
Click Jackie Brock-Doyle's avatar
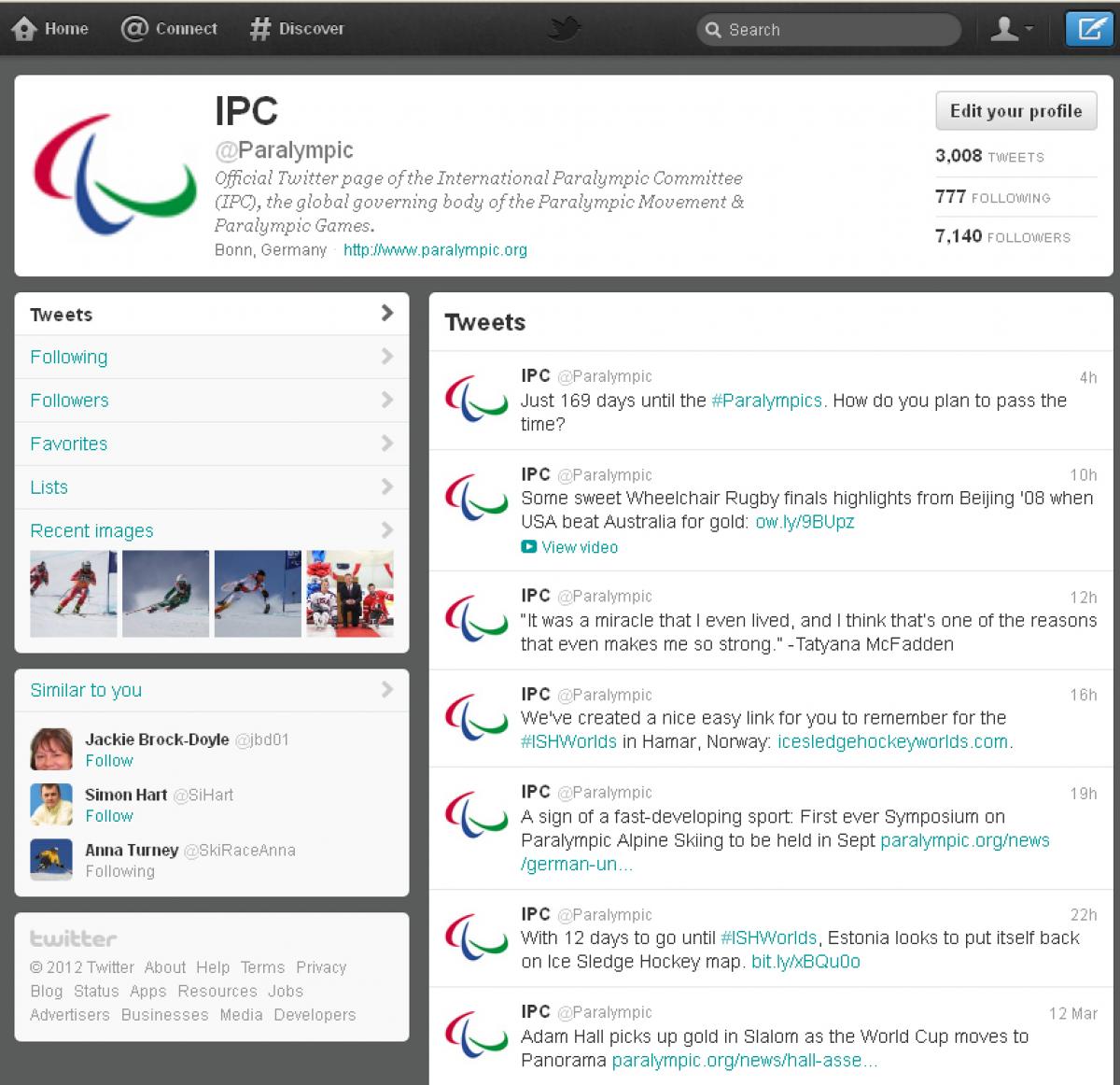coord(51,749)
